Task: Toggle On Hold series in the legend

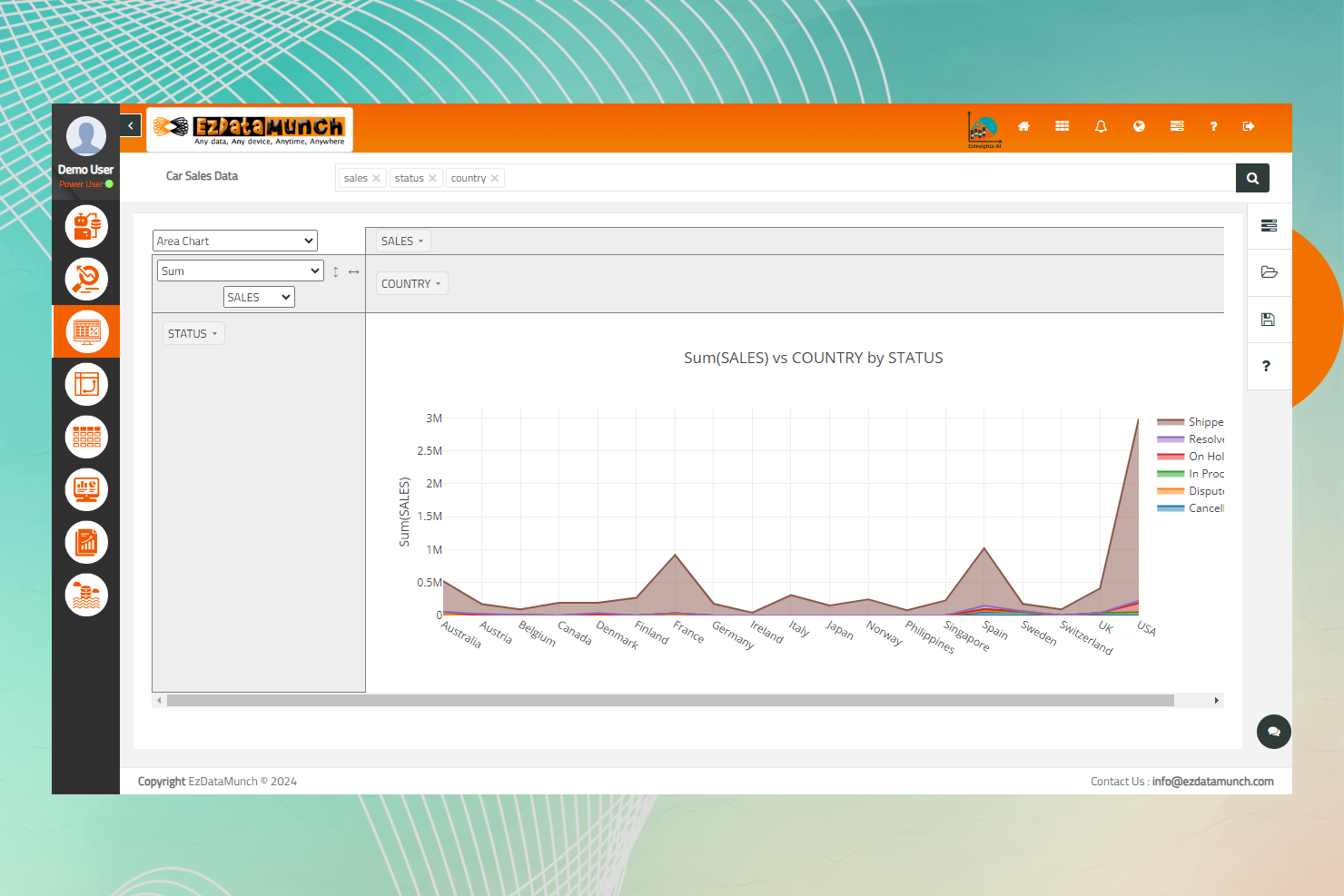Action: coord(1204,457)
